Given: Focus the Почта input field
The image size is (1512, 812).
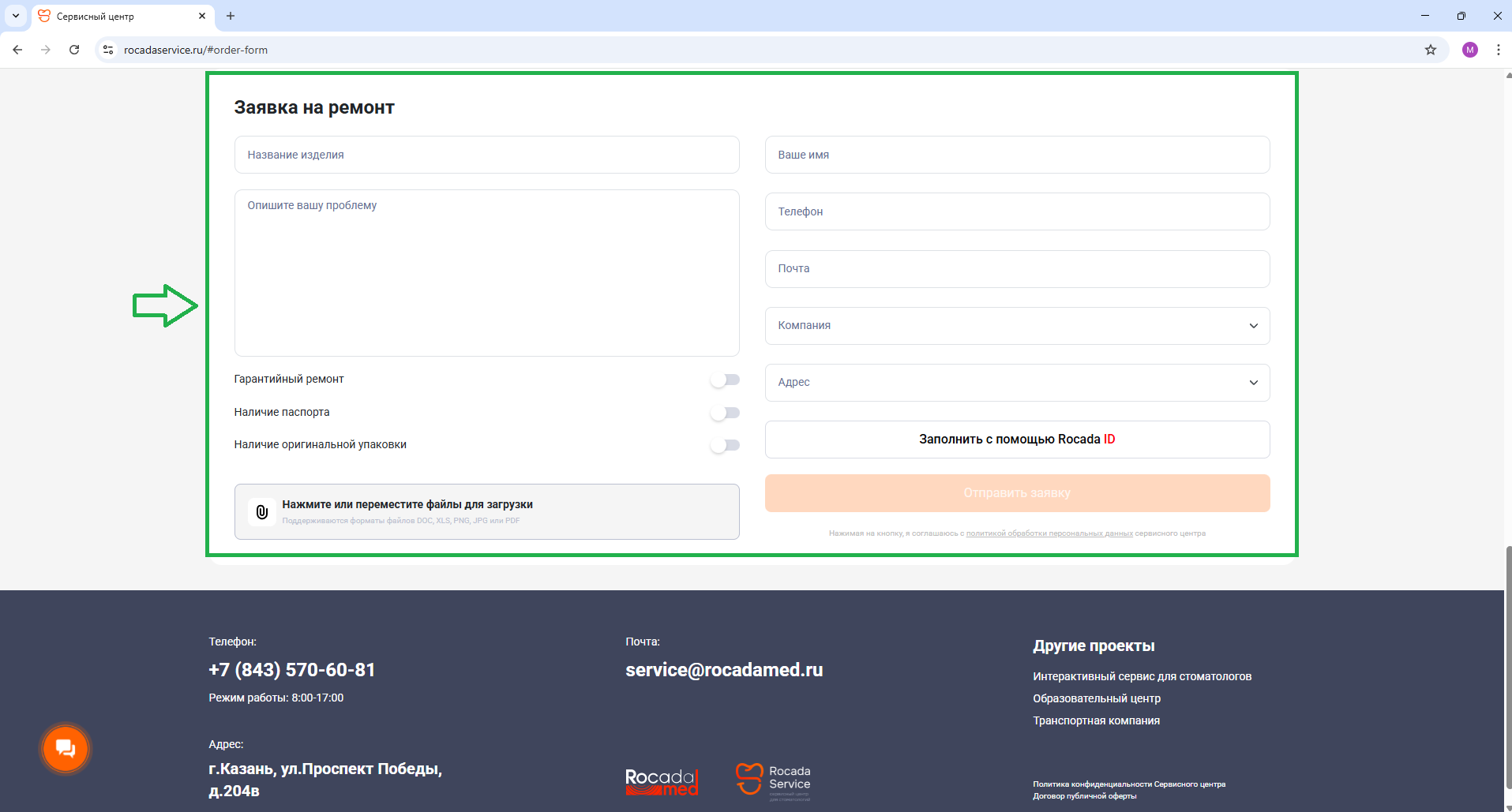Looking at the screenshot, I should tap(1017, 269).
